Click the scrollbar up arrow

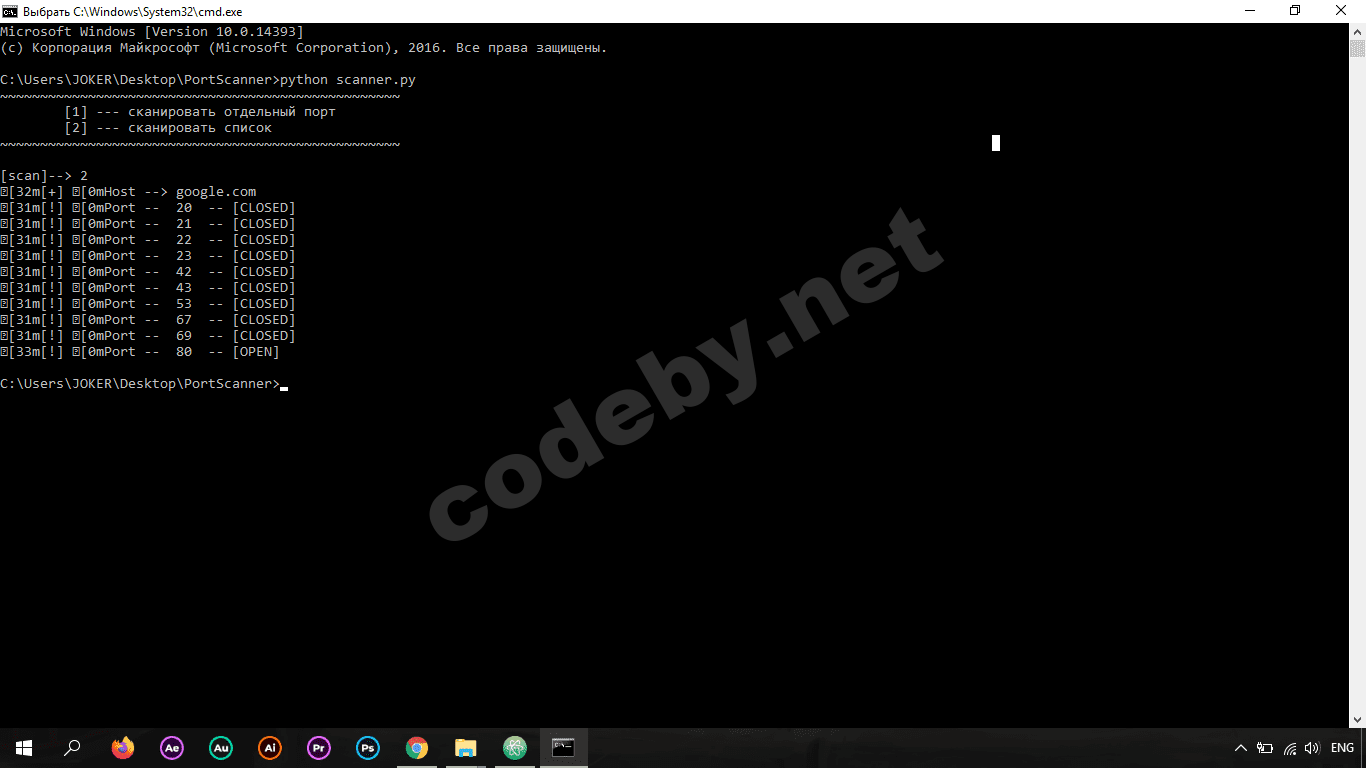pyautogui.click(x=1357, y=32)
